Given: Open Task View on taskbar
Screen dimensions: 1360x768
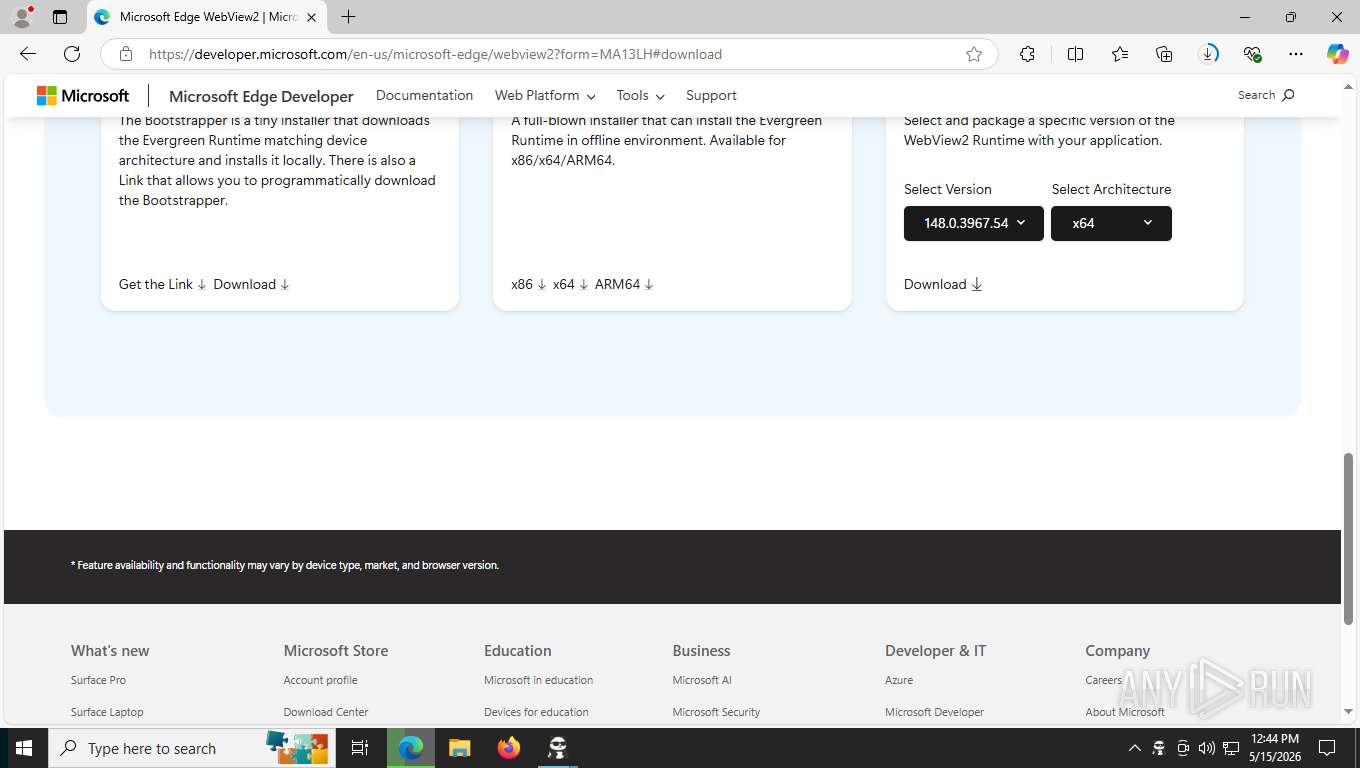Looking at the screenshot, I should coord(360,748).
